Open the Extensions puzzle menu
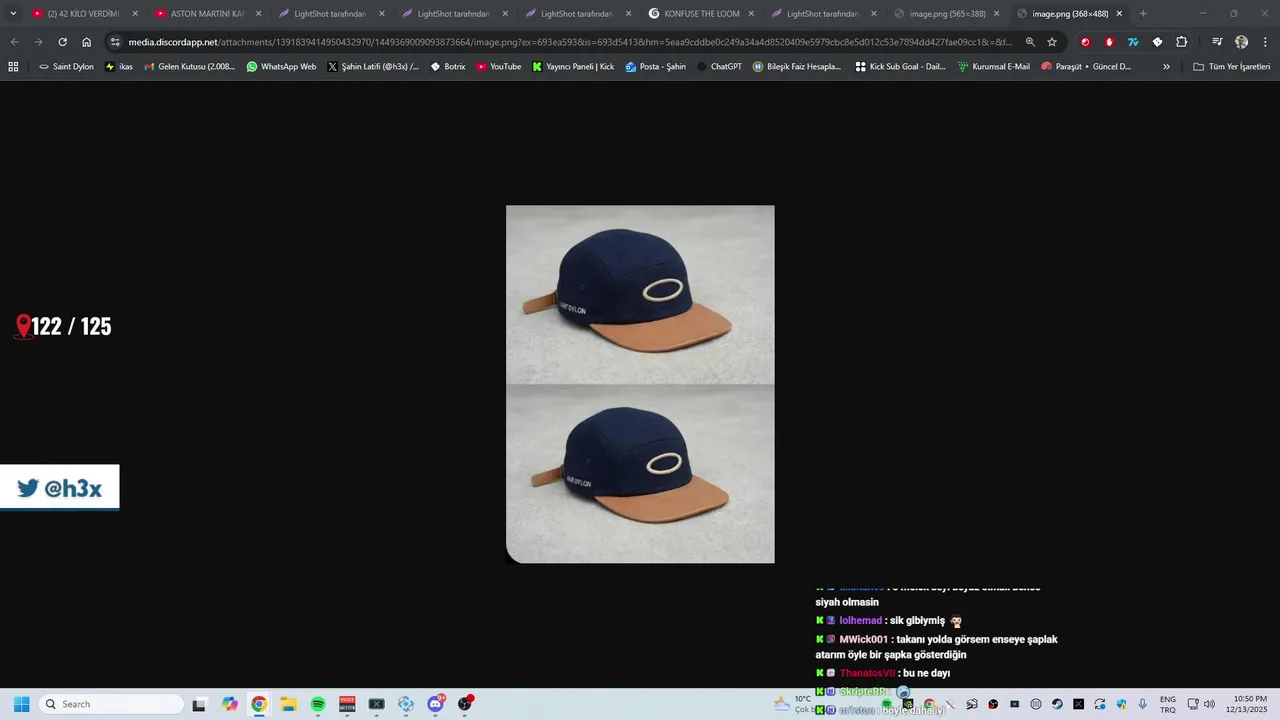The image size is (1280, 720). click(1181, 42)
